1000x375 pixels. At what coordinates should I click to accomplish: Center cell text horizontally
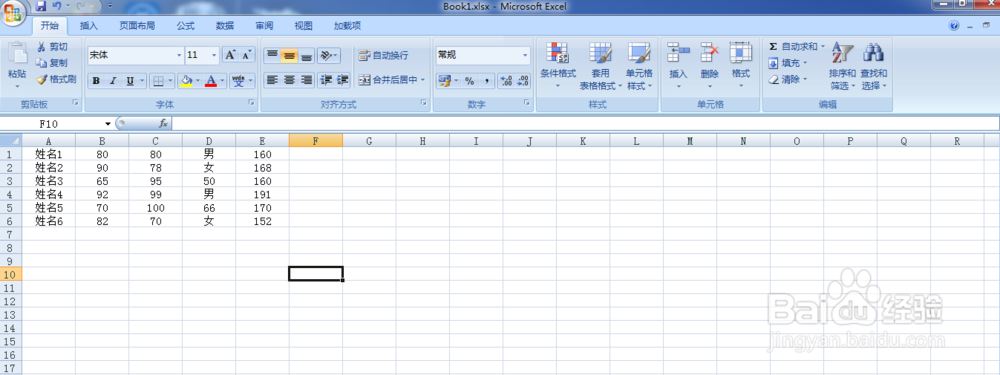coord(290,80)
